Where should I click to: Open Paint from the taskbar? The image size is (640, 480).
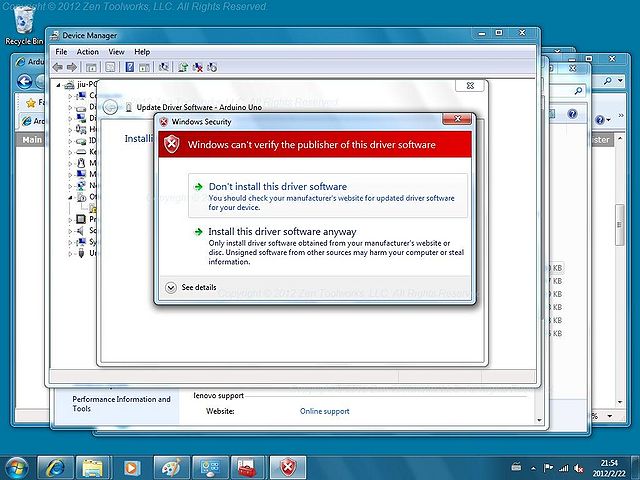pyautogui.click(x=171, y=467)
